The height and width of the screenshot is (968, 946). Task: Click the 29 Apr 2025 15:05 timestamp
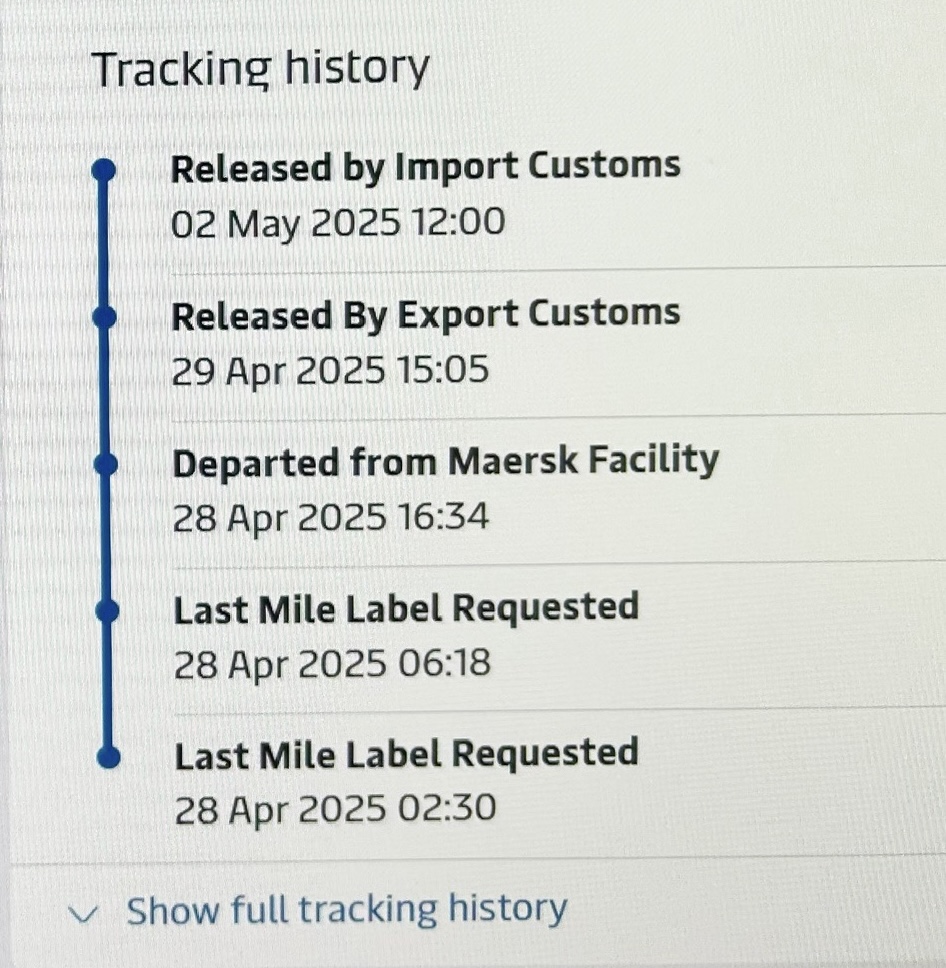click(330, 371)
